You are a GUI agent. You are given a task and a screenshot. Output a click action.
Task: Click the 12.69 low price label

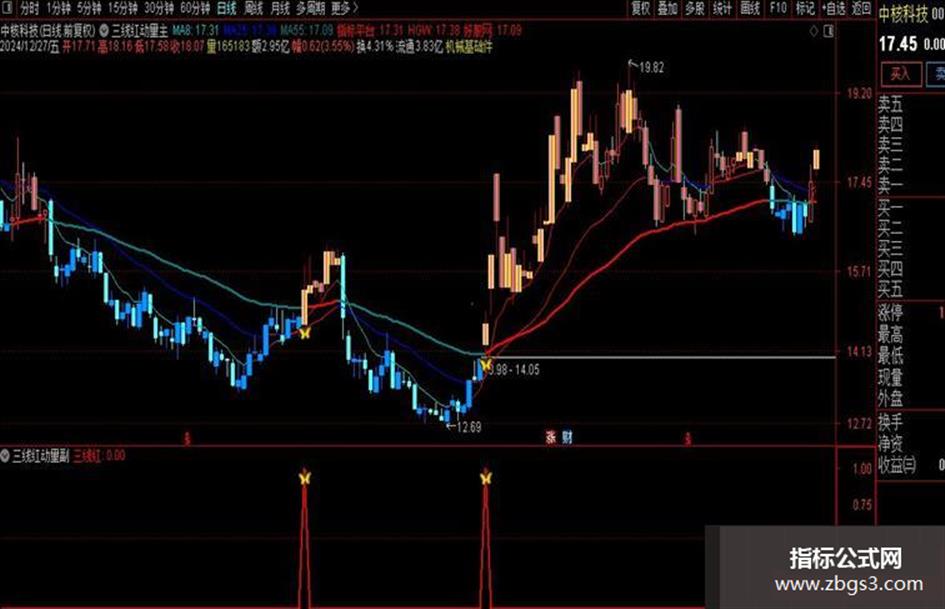point(469,428)
